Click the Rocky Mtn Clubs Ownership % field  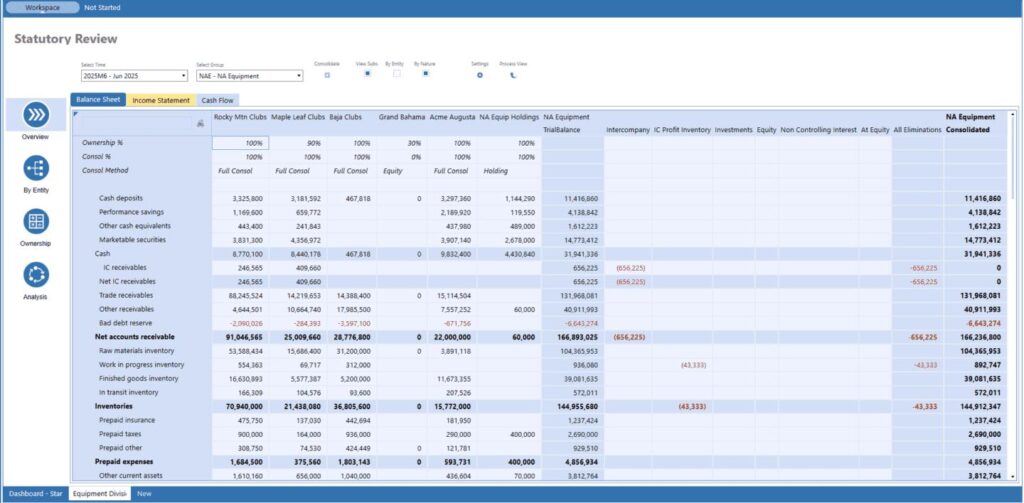[240, 143]
